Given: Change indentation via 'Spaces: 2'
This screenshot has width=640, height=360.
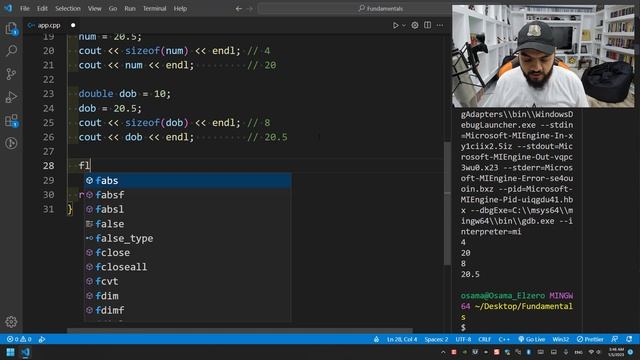Looking at the screenshot, I should pos(436,340).
